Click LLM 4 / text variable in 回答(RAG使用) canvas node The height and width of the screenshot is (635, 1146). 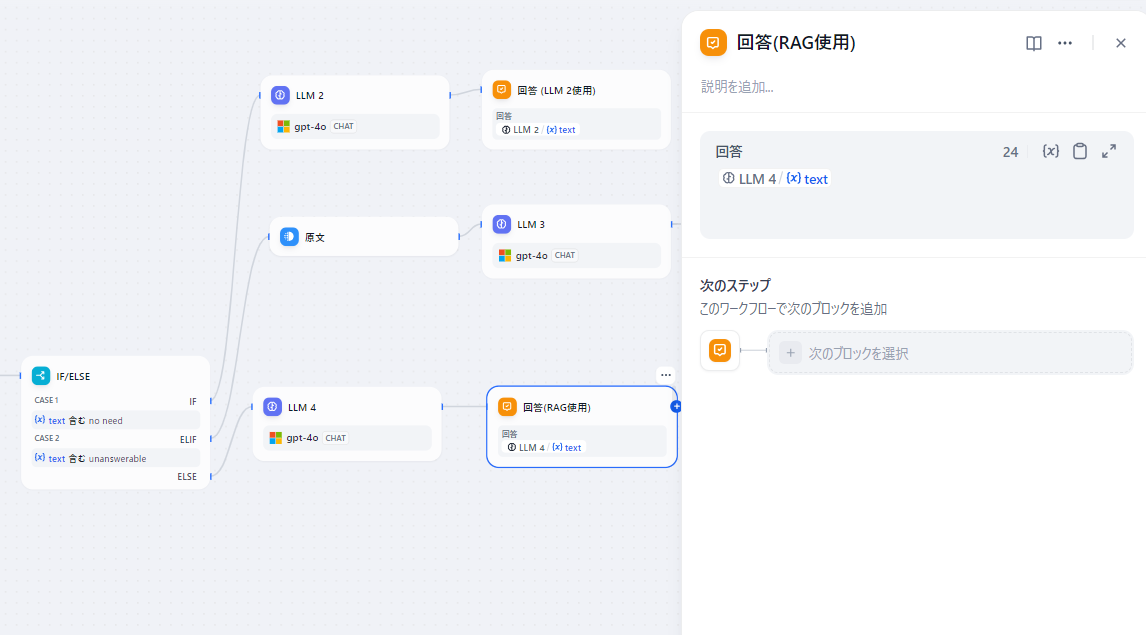click(544, 447)
